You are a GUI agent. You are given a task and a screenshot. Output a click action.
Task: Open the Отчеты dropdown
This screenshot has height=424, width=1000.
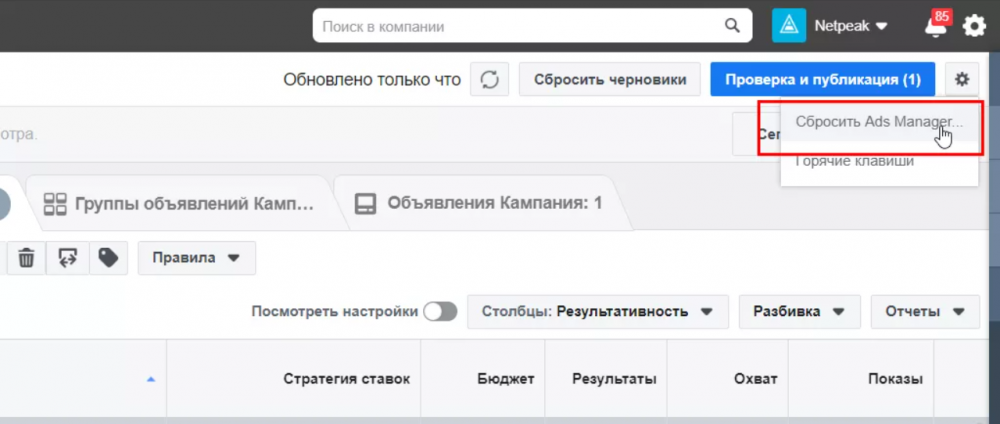(x=925, y=312)
